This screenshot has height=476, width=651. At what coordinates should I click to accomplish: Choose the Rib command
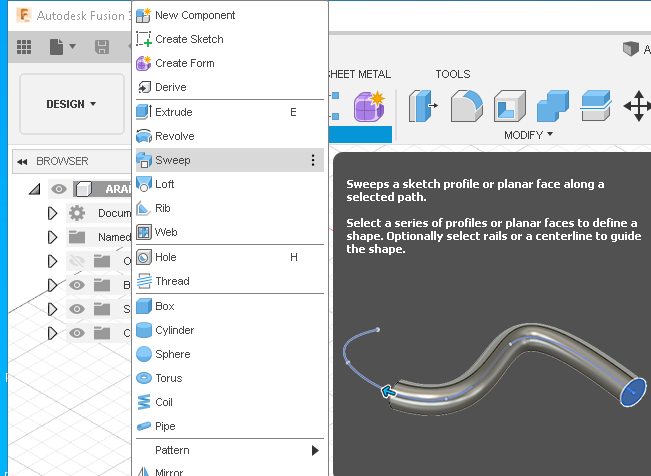[x=230, y=208]
